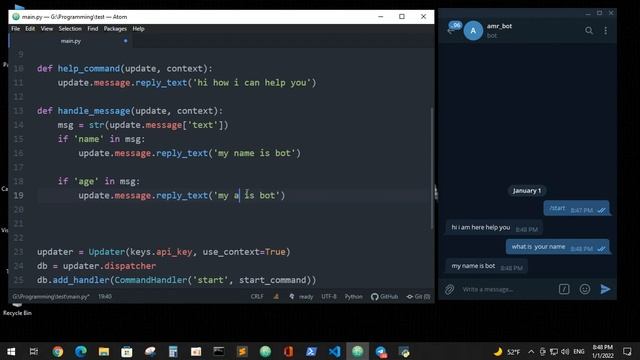Image resolution: width=640 pixels, height=360 pixels.
Task: Click the amr_bot avatar circle
Action: coord(473,31)
